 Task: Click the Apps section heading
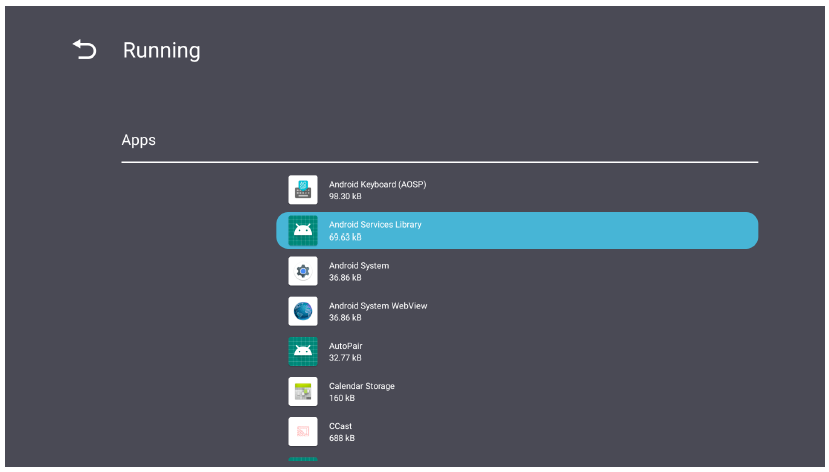pos(139,141)
